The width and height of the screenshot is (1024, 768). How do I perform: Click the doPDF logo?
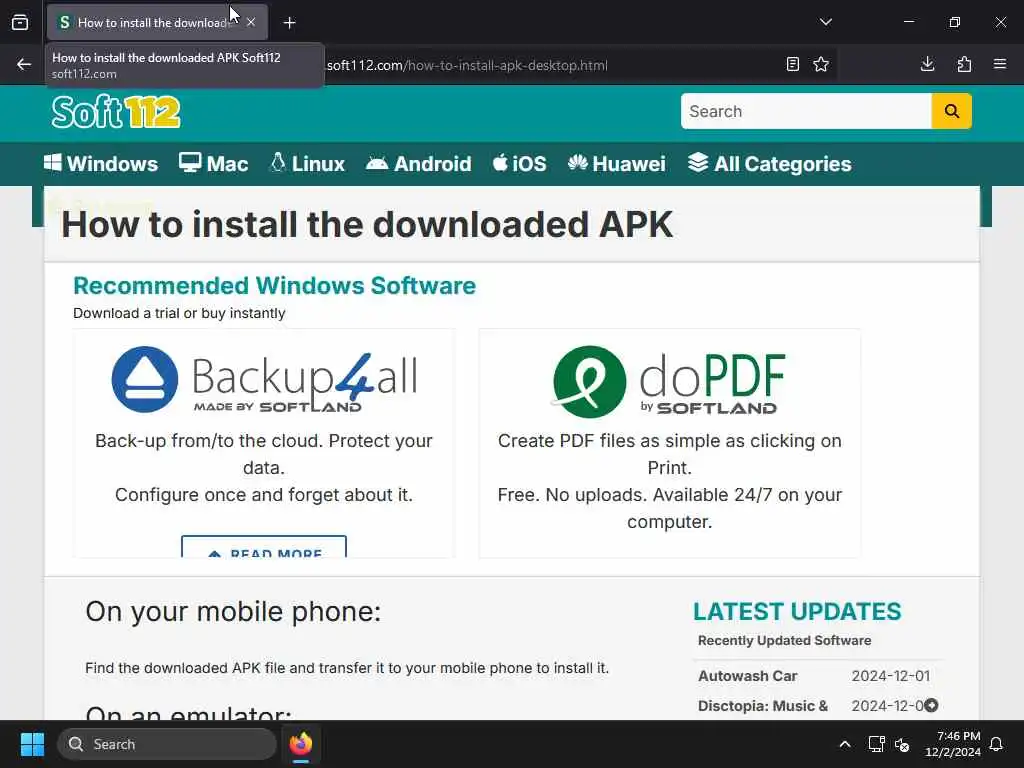pyautogui.click(x=669, y=381)
